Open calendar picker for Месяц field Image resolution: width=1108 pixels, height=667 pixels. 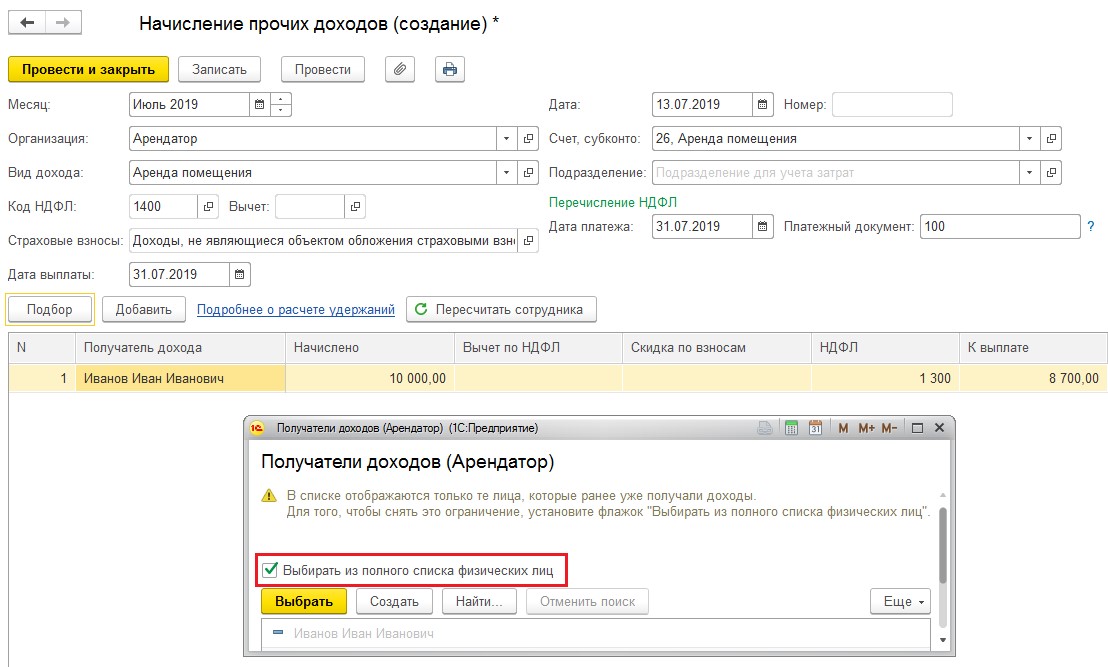point(260,104)
